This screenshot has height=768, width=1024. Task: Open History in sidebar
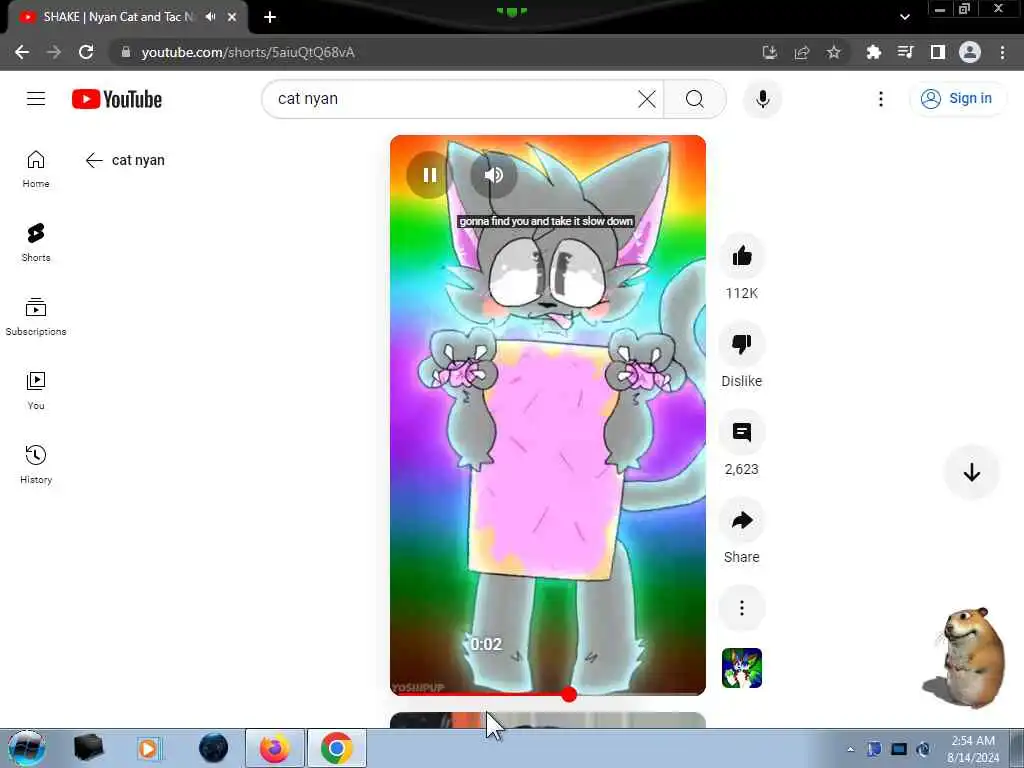(36, 464)
